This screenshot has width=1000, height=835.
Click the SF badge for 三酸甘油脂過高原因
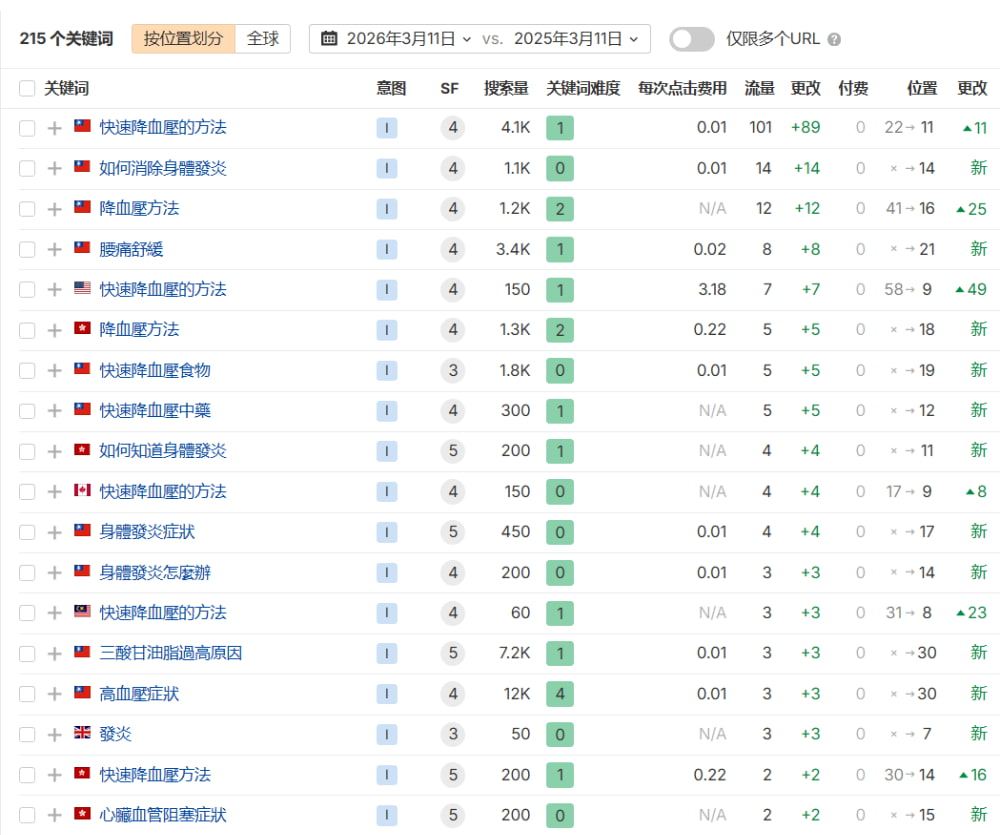452,653
